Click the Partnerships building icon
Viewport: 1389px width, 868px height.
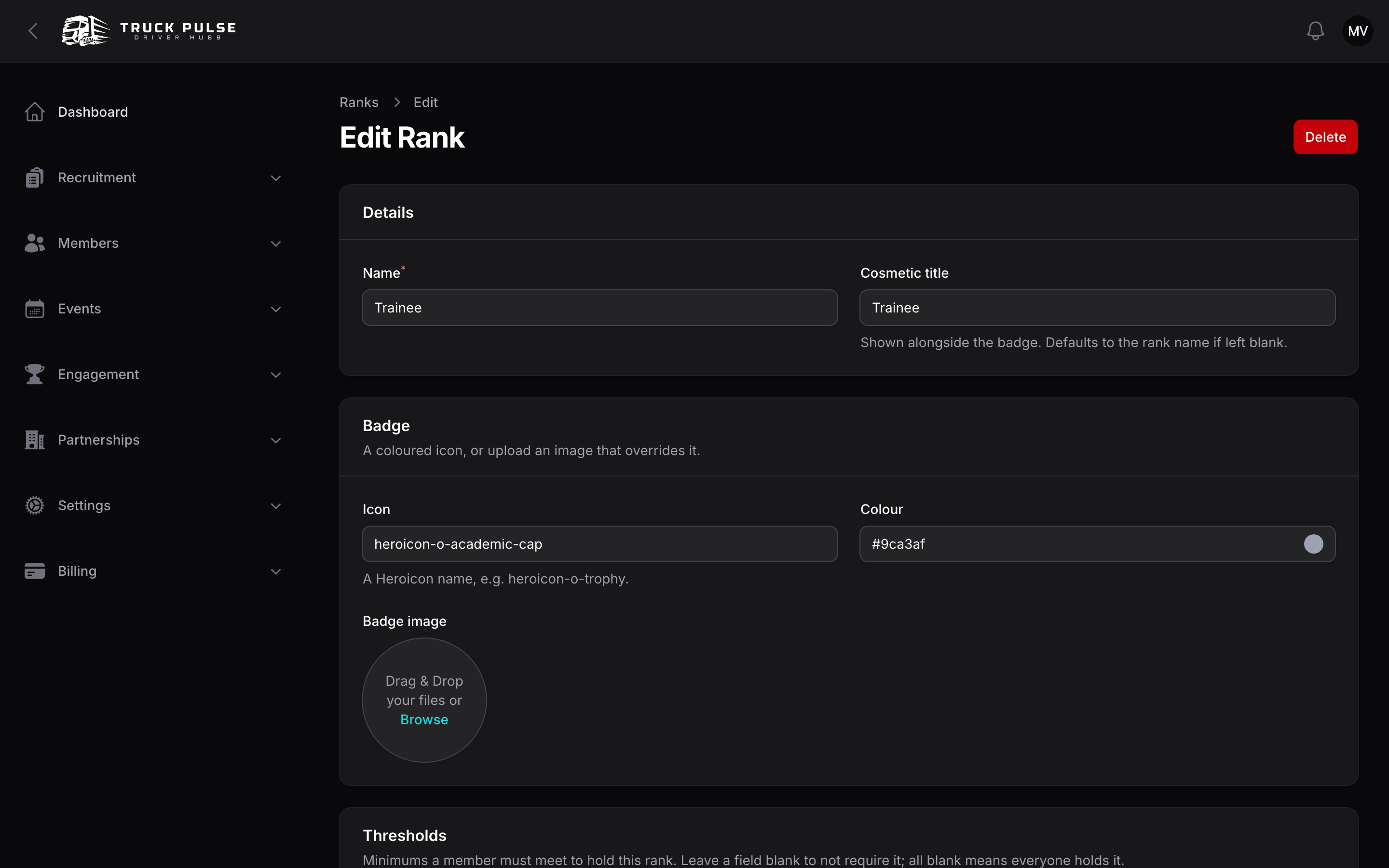[x=34, y=440]
